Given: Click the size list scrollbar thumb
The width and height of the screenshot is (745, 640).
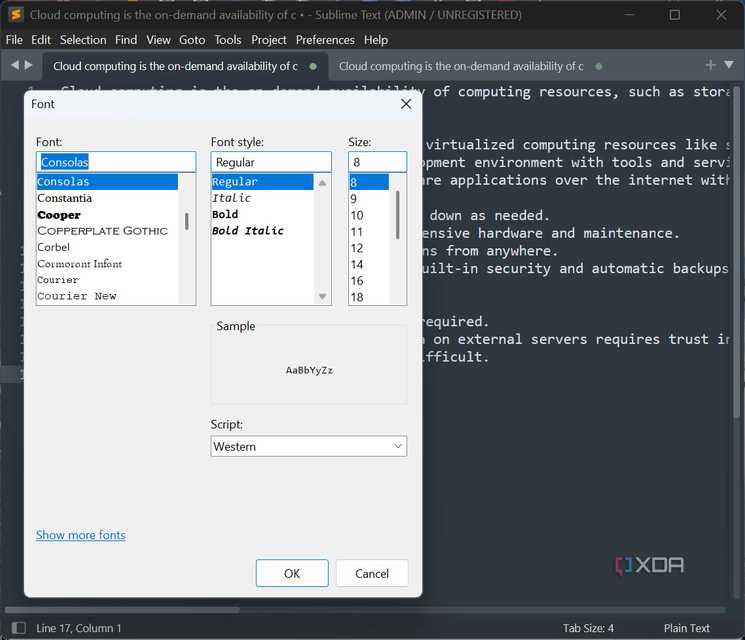Looking at the screenshot, I should coord(398,214).
